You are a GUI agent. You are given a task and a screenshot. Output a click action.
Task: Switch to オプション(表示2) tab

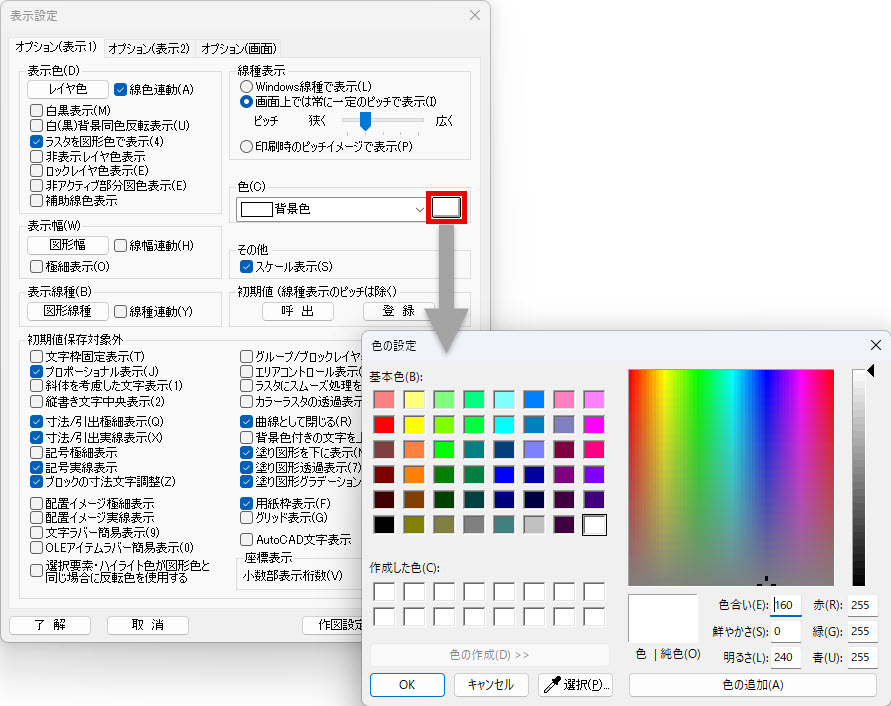[148, 48]
